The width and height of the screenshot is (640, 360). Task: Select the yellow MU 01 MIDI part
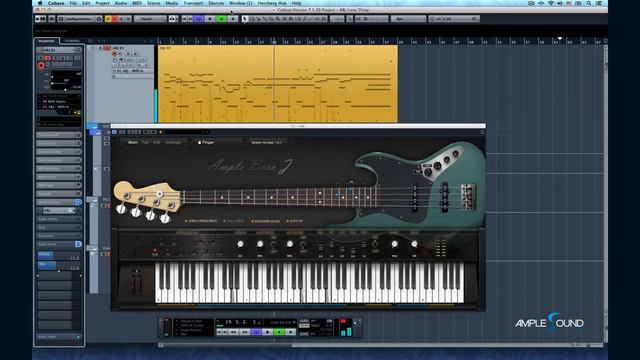[x=278, y=84]
